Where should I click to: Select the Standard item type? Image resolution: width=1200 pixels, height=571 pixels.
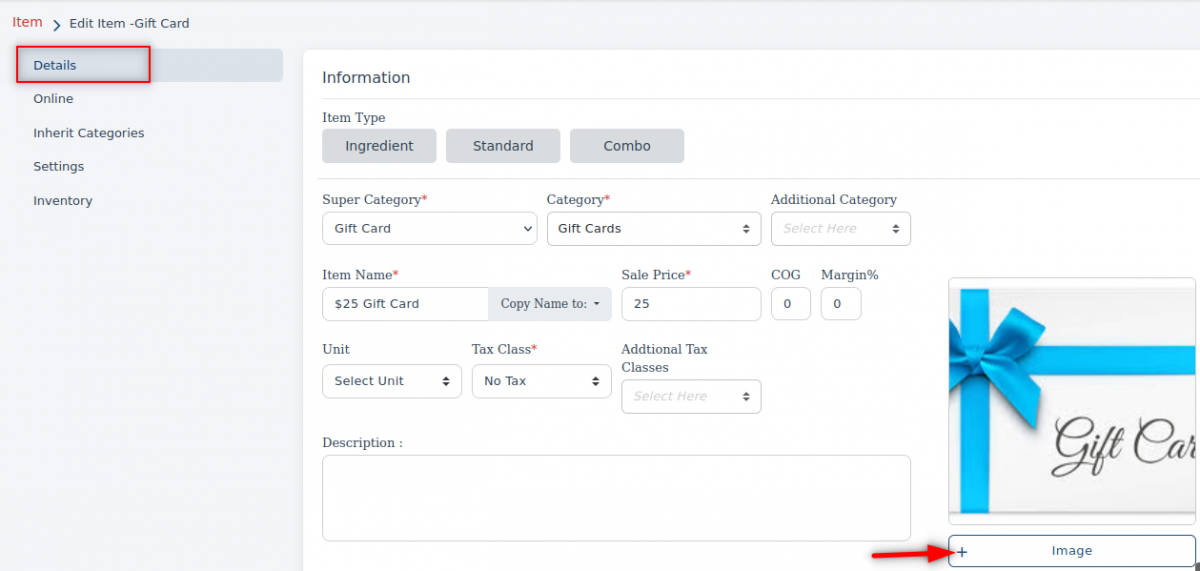click(503, 146)
